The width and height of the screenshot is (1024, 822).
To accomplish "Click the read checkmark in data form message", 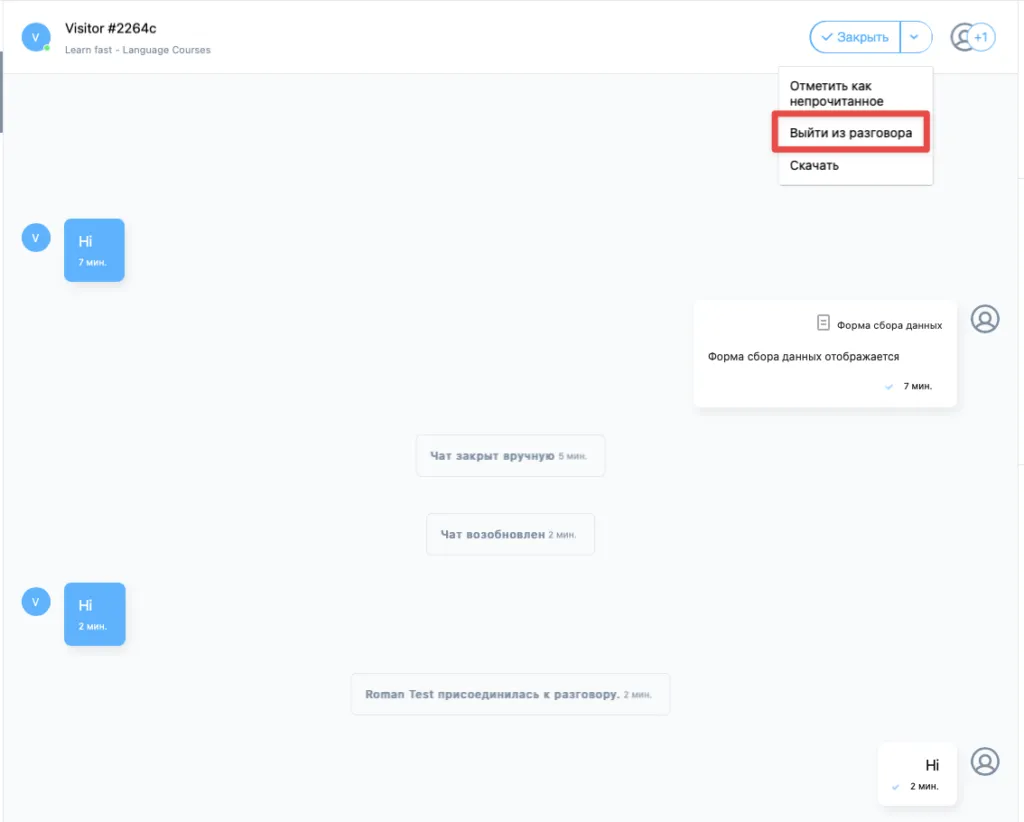I will (x=889, y=387).
